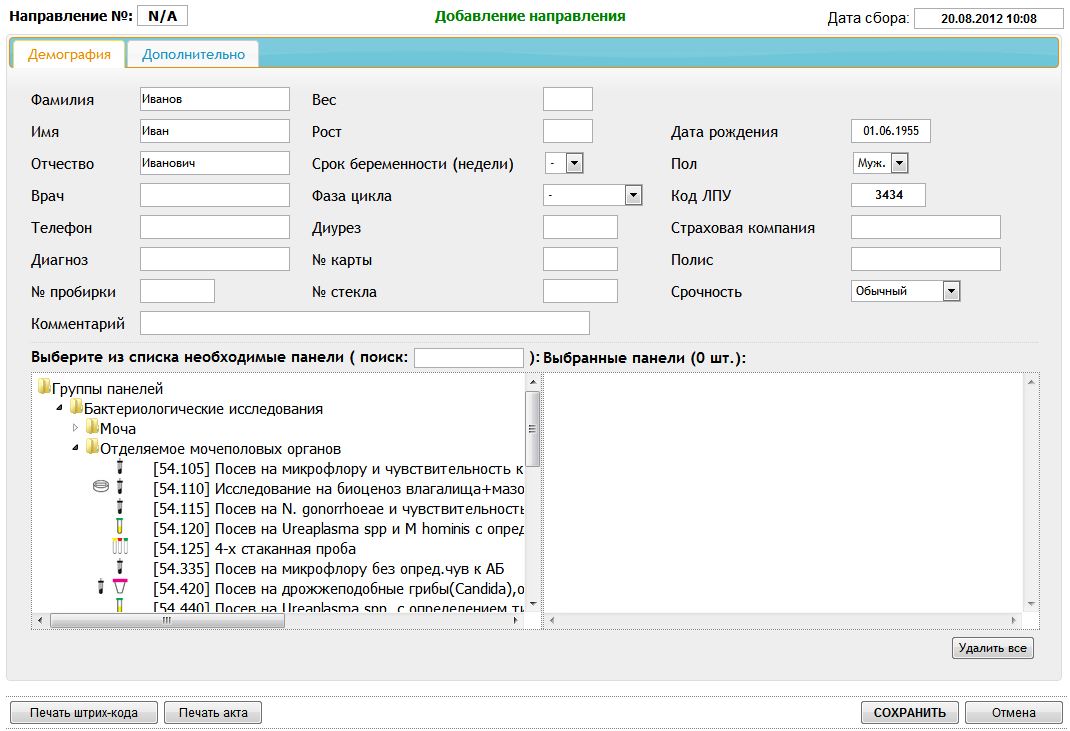Collapse Отделяемое мочеполовых органов node
The image size is (1070, 731).
click(x=76, y=448)
